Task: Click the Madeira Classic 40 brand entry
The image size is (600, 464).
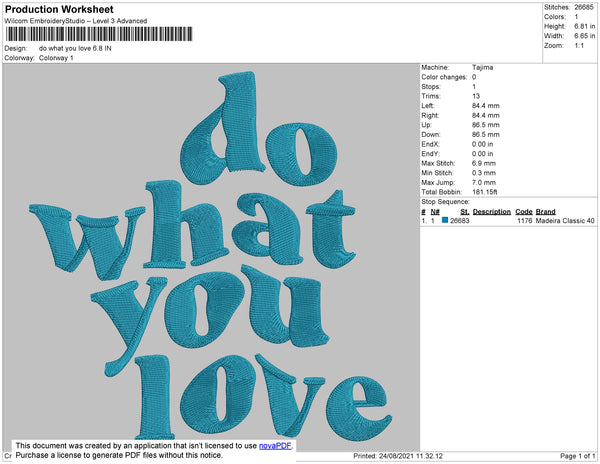Action: [x=565, y=220]
